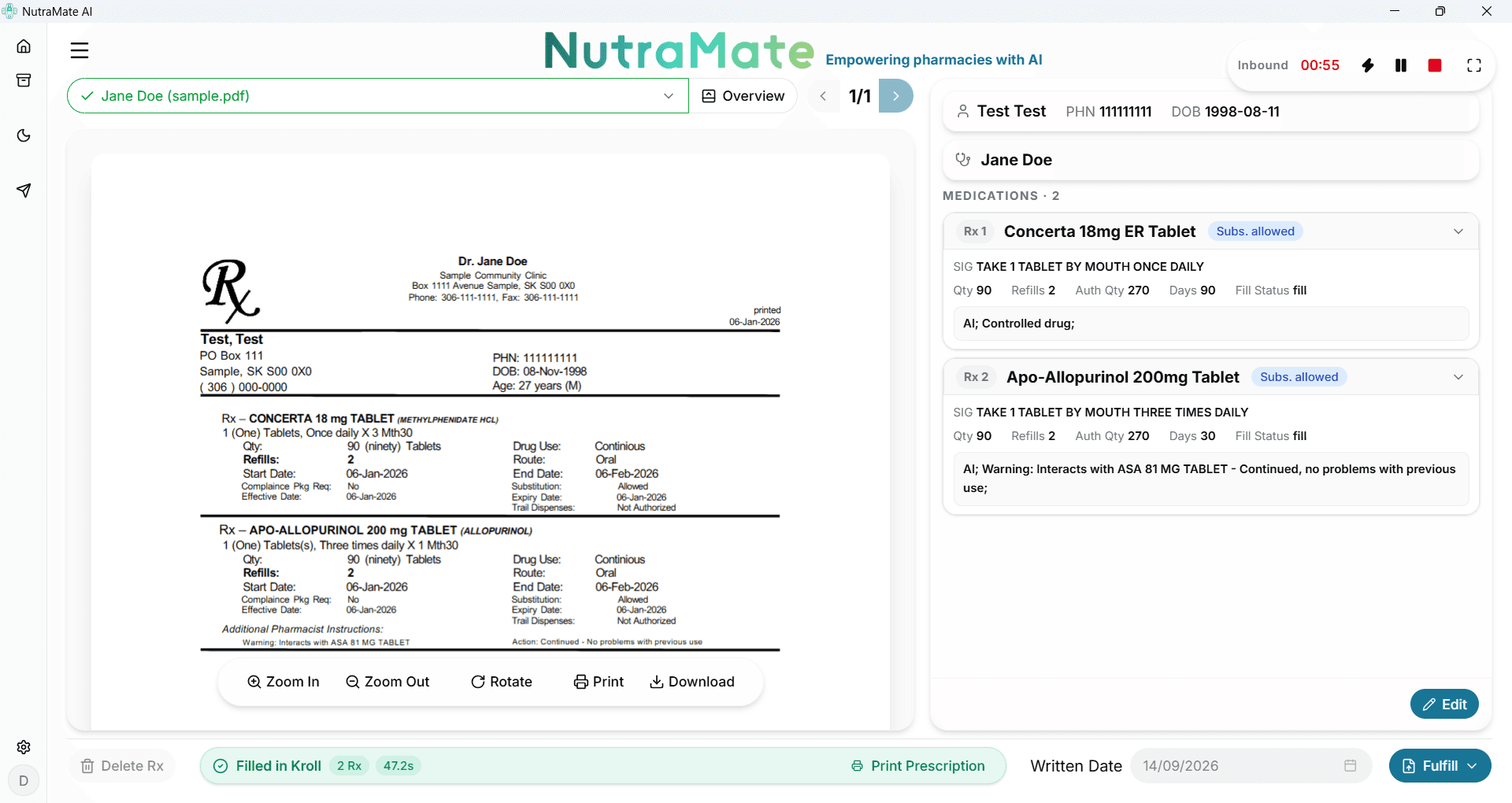Go to previous page arrow

[824, 96]
